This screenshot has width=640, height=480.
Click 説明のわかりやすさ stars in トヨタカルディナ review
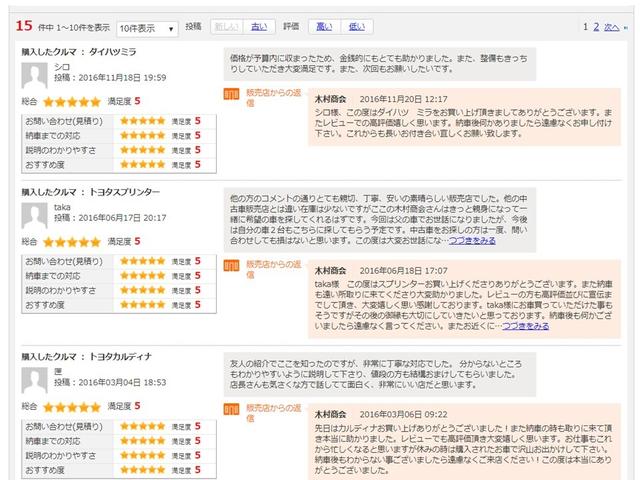142,455
